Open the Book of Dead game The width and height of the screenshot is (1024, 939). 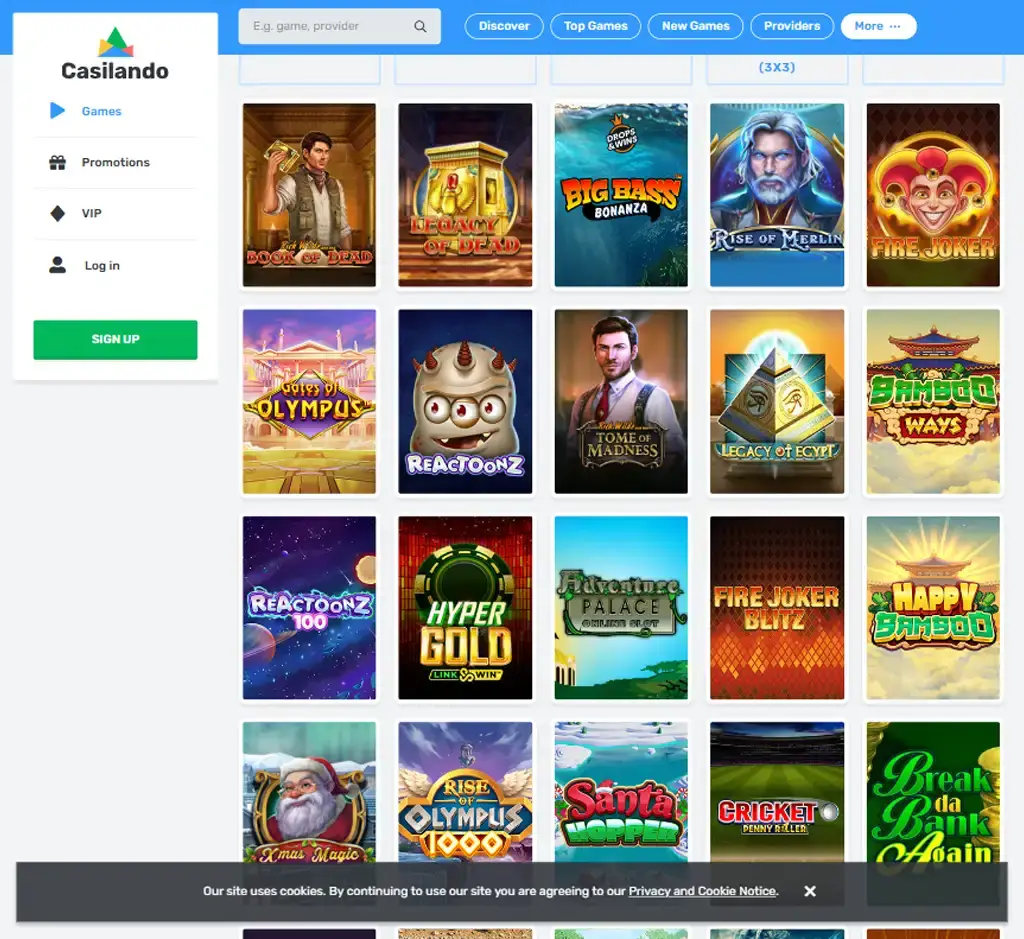(310, 195)
